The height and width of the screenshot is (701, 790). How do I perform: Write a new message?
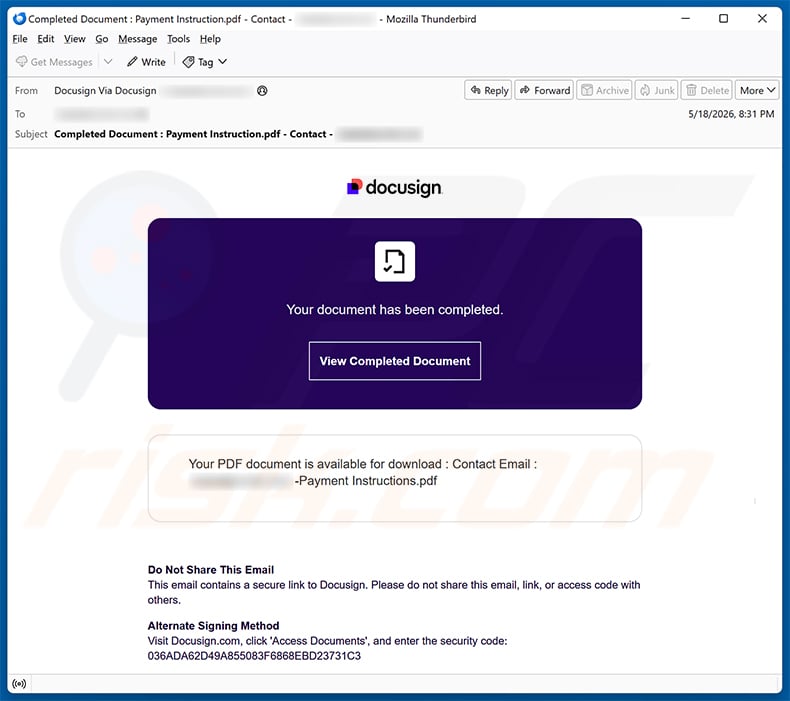(x=146, y=62)
